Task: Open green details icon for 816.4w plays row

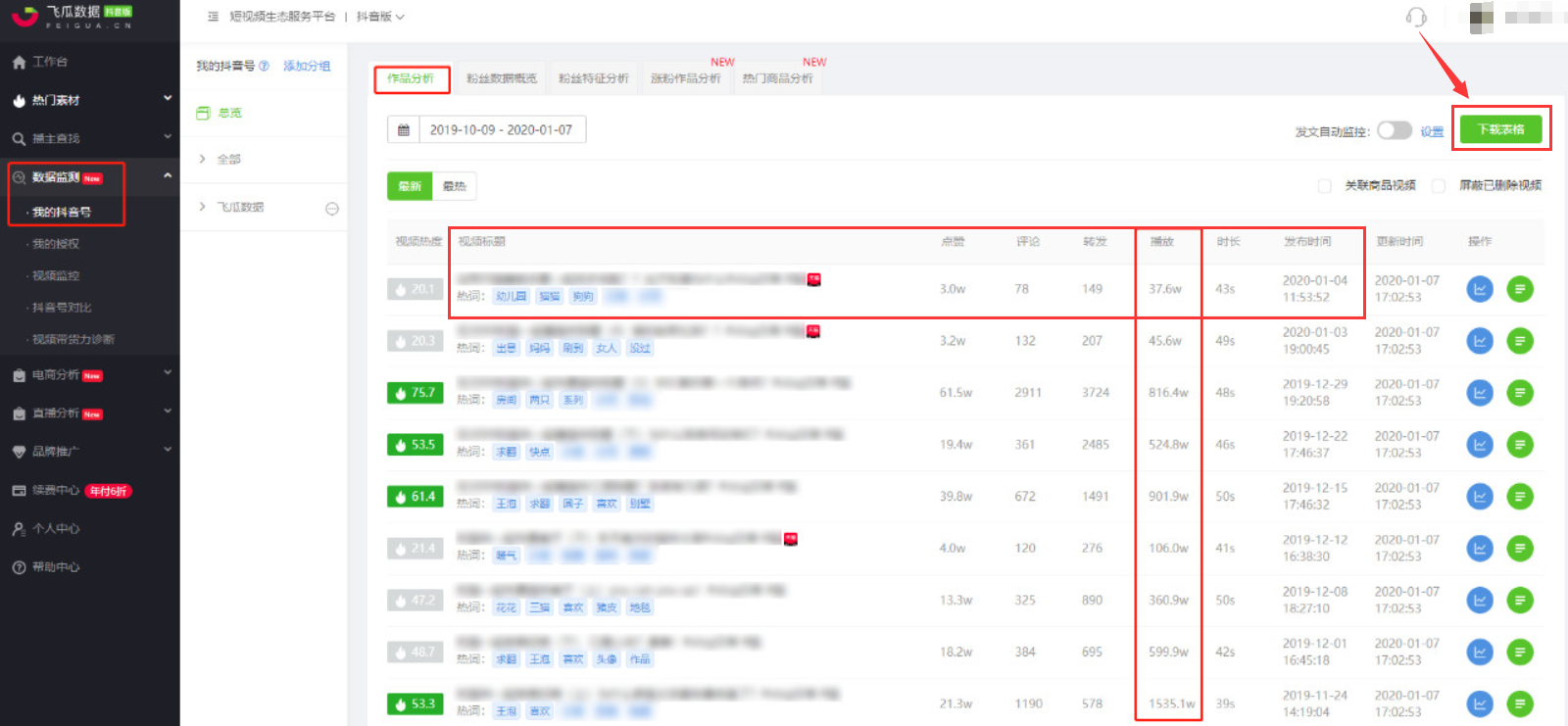Action: click(1520, 393)
